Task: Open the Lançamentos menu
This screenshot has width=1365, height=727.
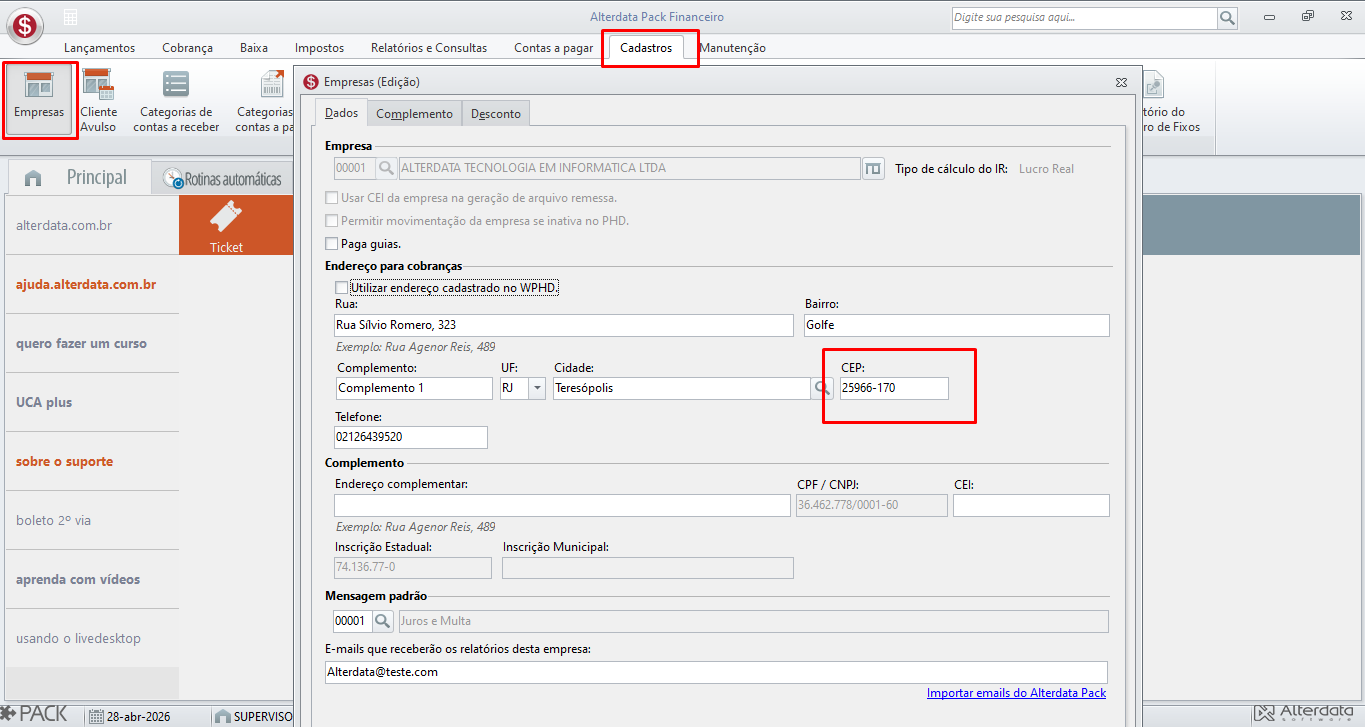Action: pyautogui.click(x=99, y=48)
